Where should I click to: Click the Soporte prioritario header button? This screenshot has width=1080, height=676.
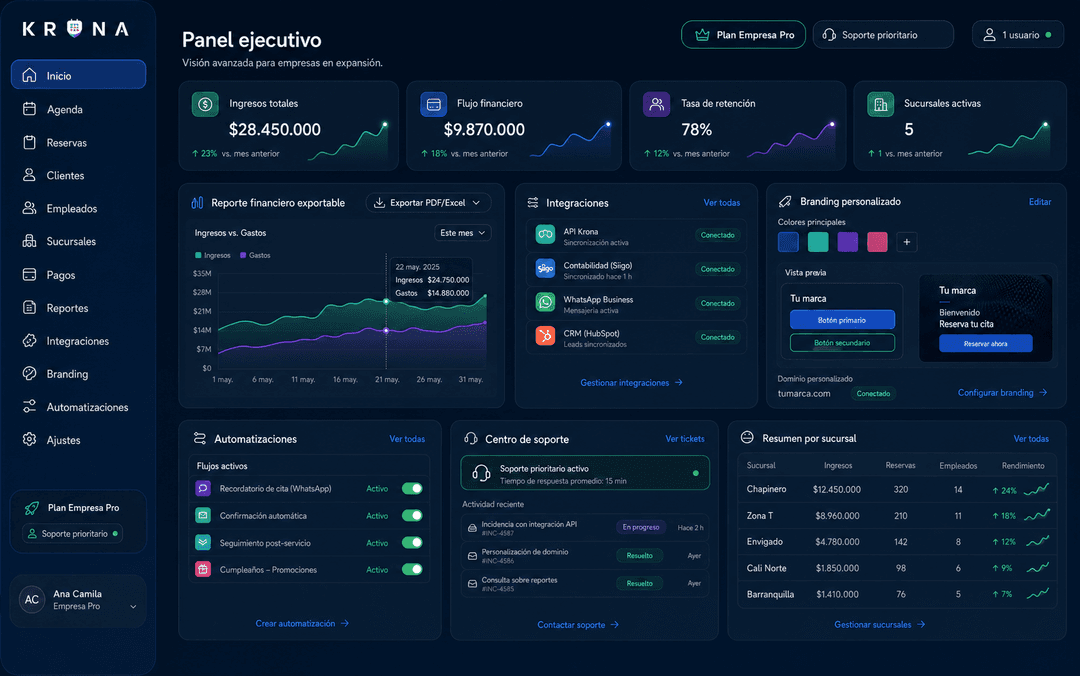tap(883, 34)
